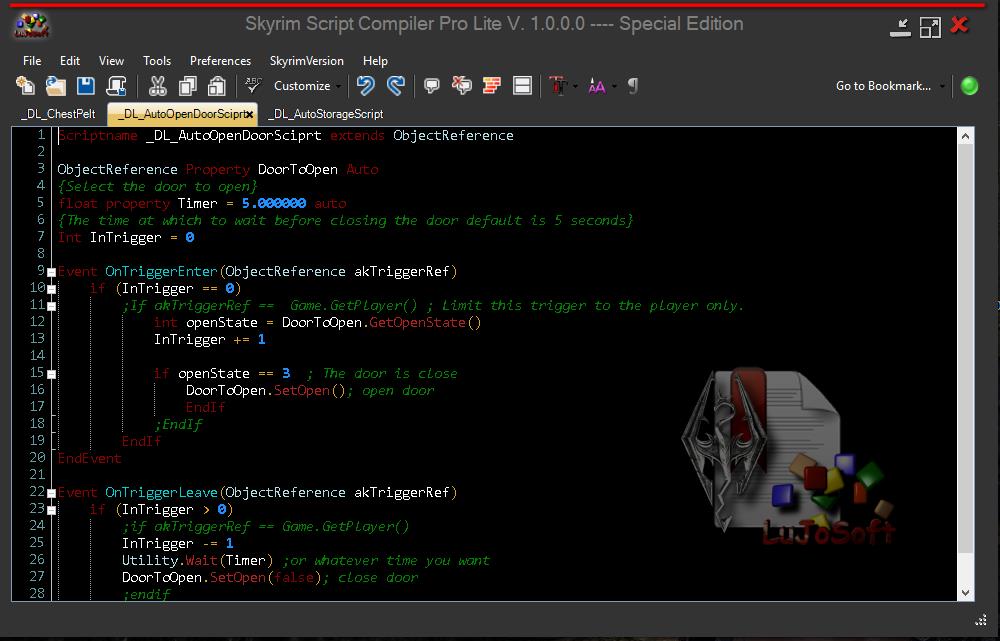This screenshot has width=1000, height=641.
Task: Collapse the OnTriggerEnter event fold marker
Action: [x=51, y=271]
